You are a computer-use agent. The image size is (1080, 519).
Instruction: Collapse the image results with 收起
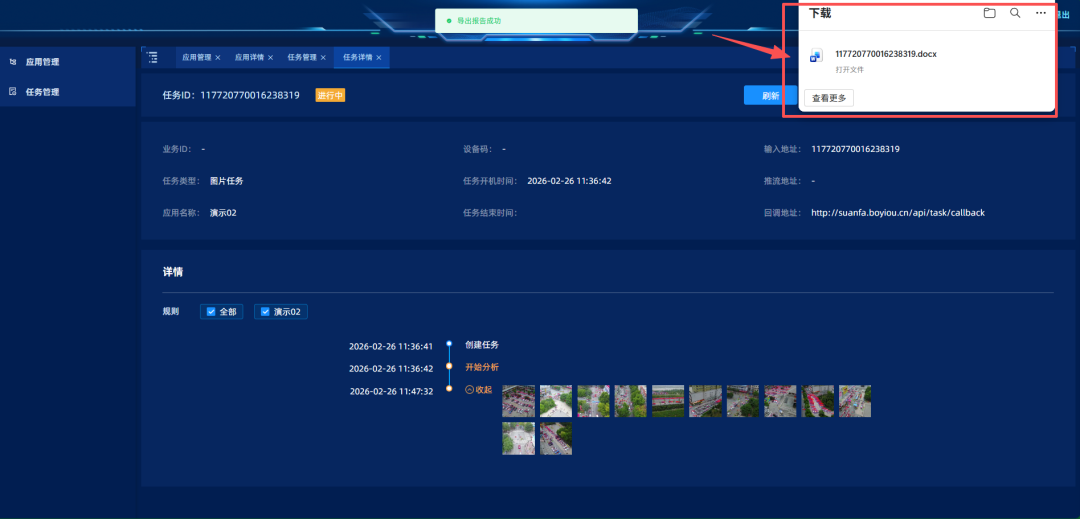point(479,390)
